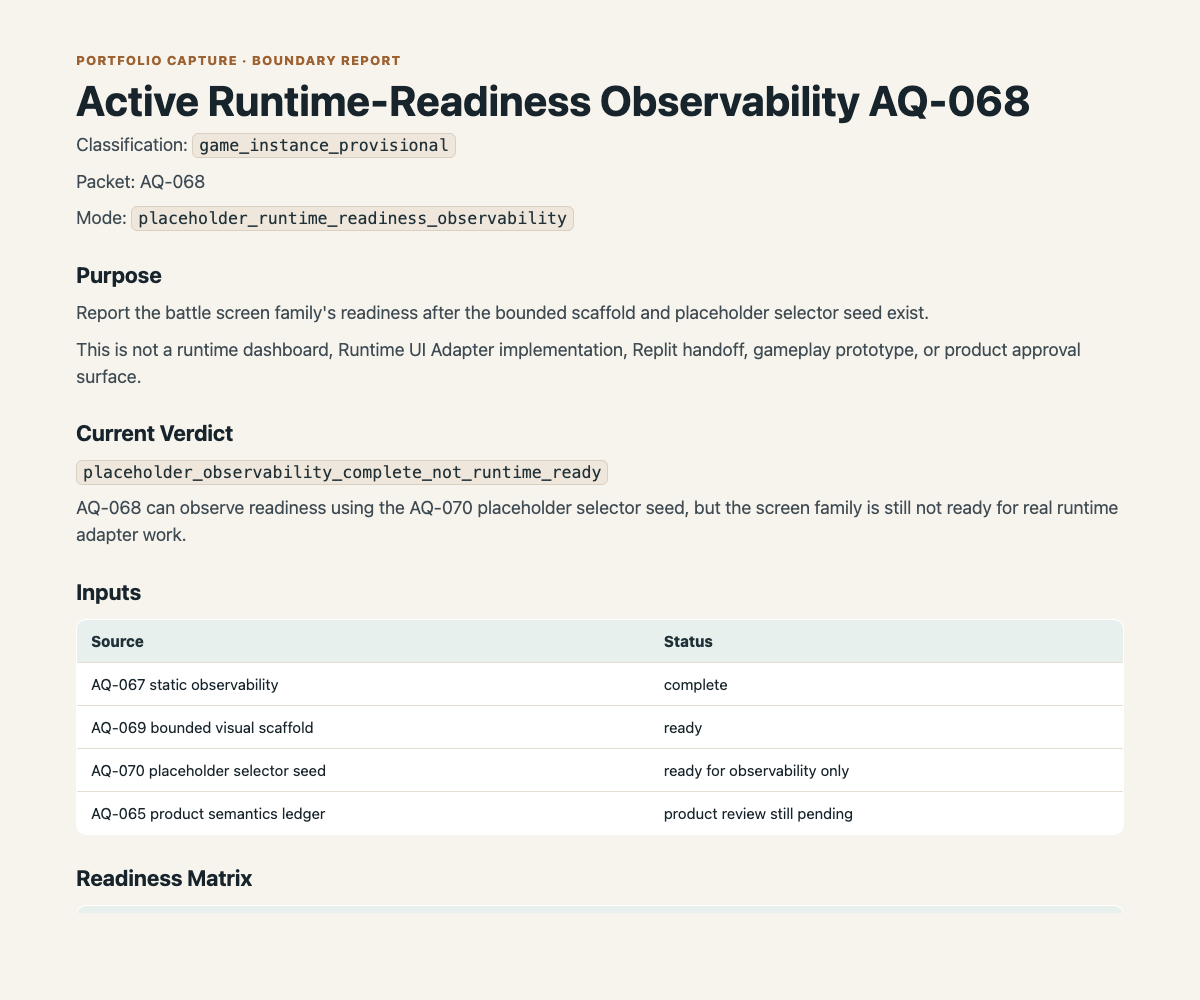Click the sentence starting 'Report the battle screen family's readiness'
1200x1000 pixels.
point(503,313)
